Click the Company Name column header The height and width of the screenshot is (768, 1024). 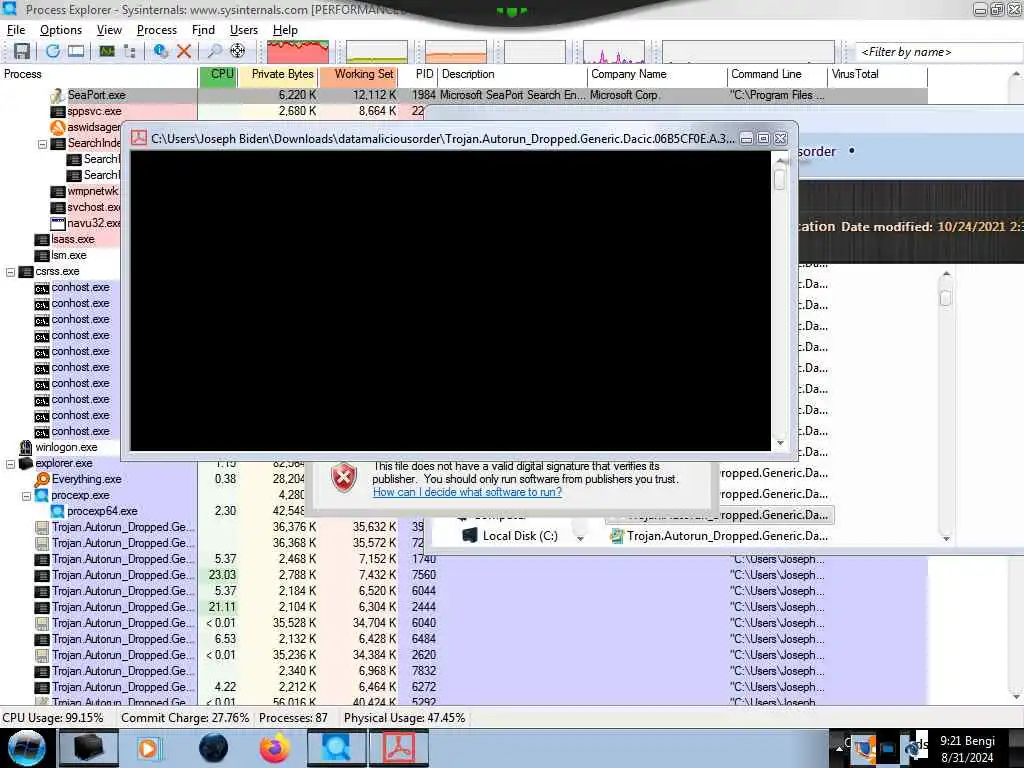pos(657,74)
